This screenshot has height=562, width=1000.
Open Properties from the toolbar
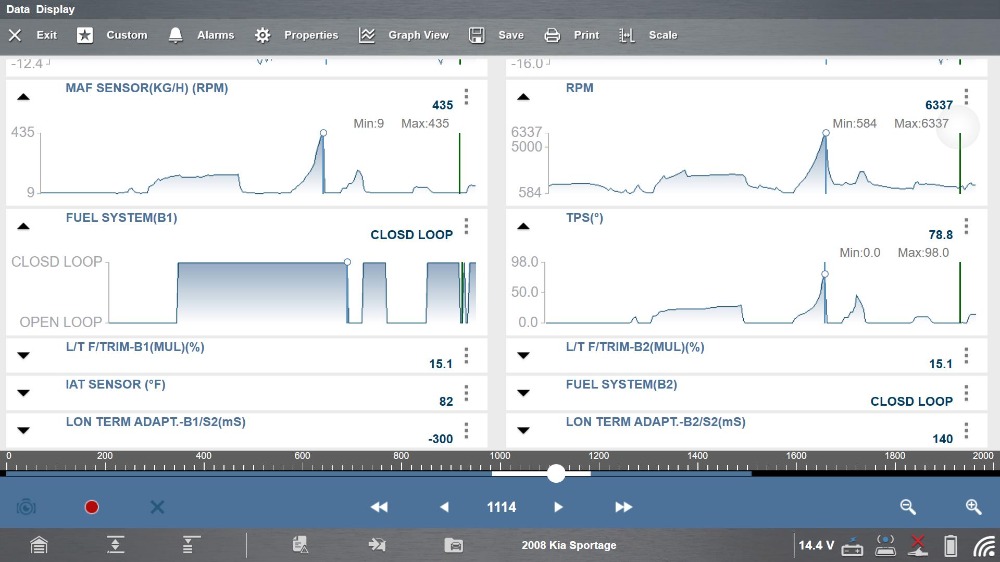click(297, 35)
